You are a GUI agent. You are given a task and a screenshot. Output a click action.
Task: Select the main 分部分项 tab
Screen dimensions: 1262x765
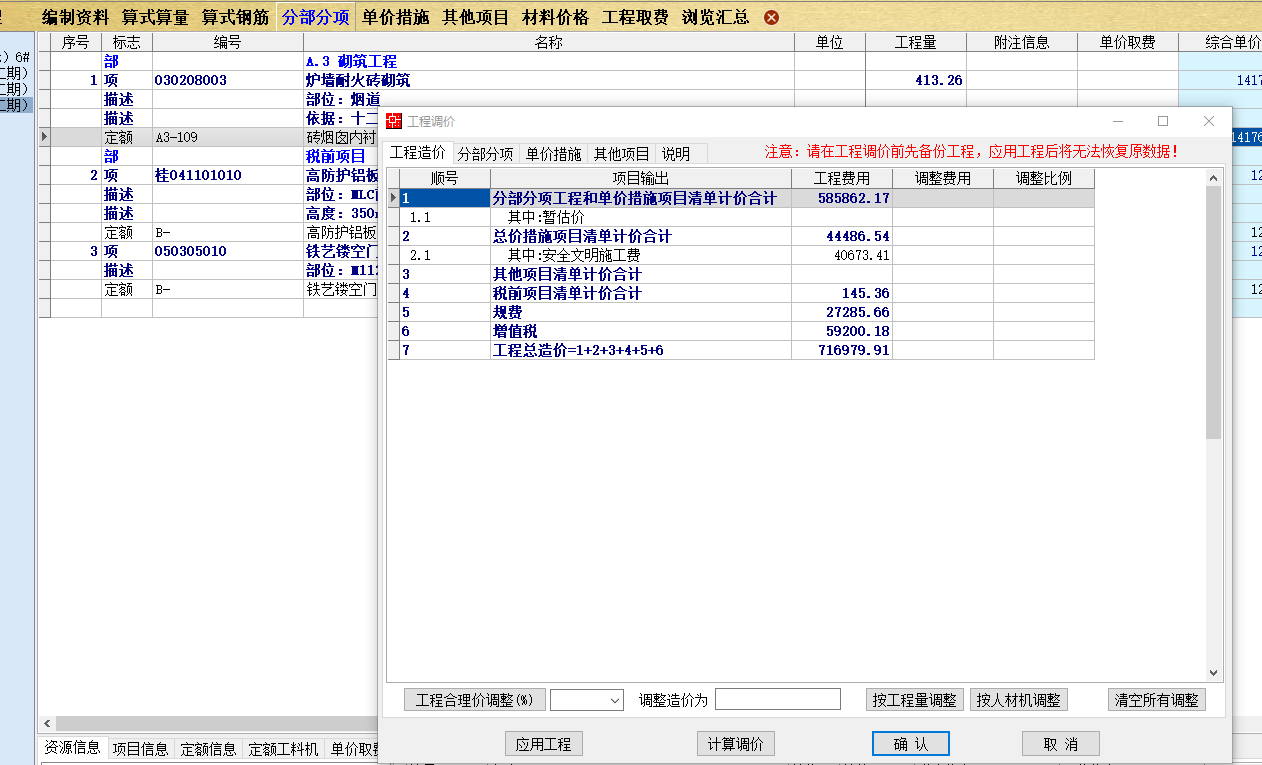pos(315,17)
